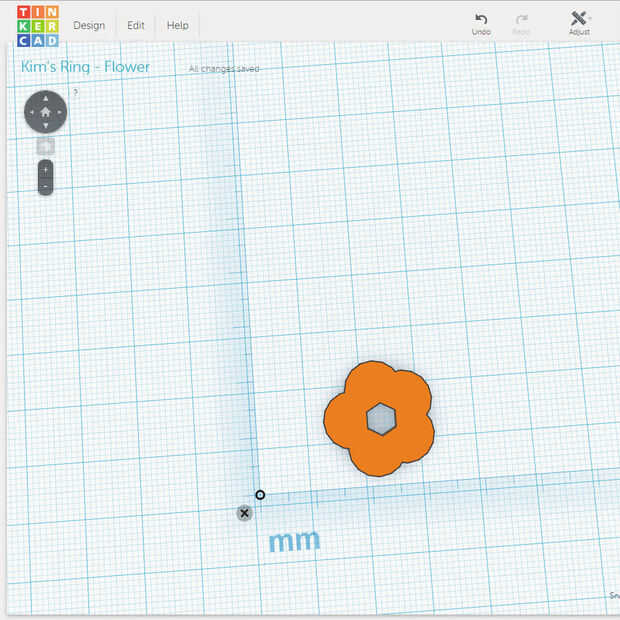Screen dimensions: 620x620
Task: Open the Design menu
Action: click(89, 26)
